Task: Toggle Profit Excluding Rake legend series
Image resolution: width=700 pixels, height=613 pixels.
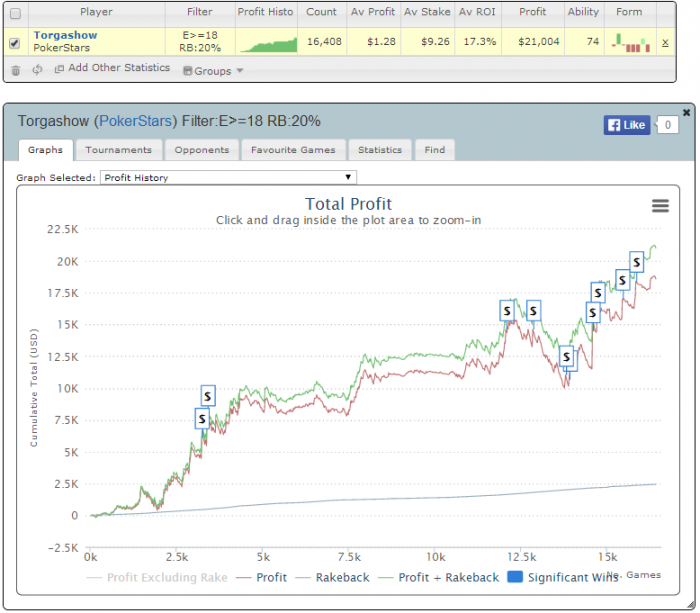Action: (x=157, y=578)
